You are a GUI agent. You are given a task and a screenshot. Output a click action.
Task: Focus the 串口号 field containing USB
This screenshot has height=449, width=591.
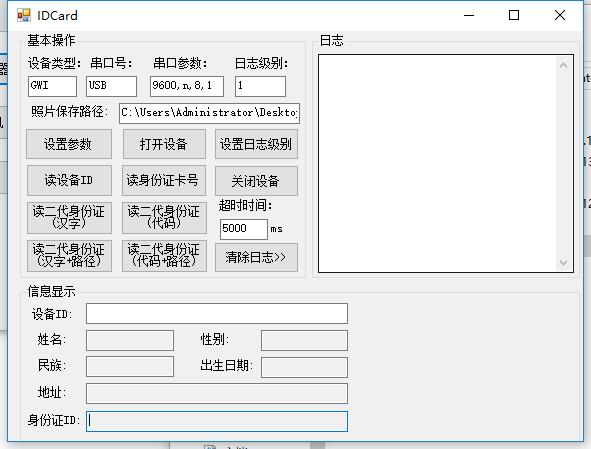click(112, 86)
